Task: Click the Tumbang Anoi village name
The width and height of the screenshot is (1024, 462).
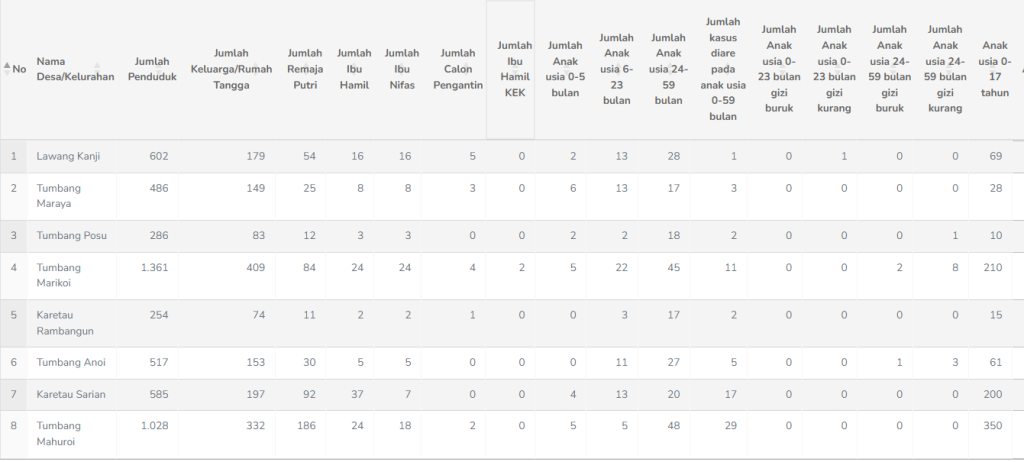Action: point(71,363)
